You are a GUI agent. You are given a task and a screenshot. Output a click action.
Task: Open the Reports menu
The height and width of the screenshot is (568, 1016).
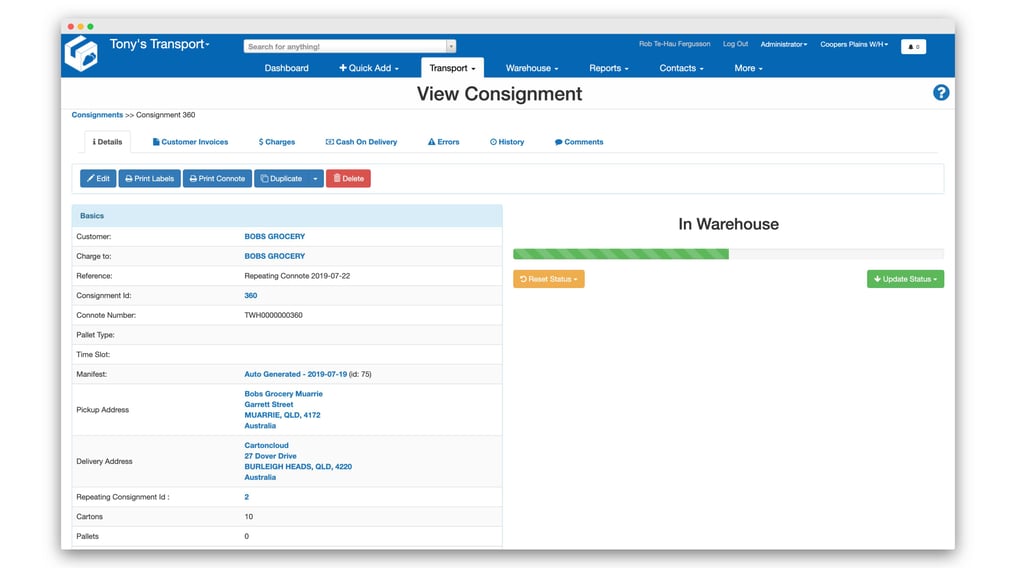click(608, 68)
